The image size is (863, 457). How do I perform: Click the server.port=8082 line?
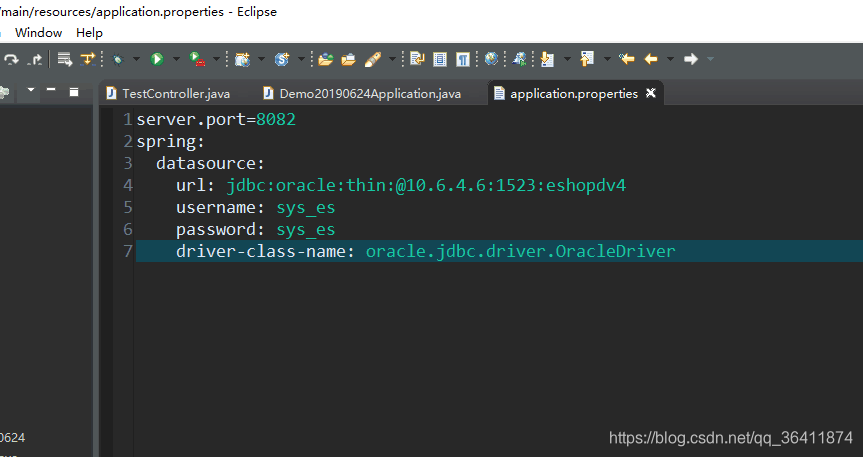click(216, 119)
